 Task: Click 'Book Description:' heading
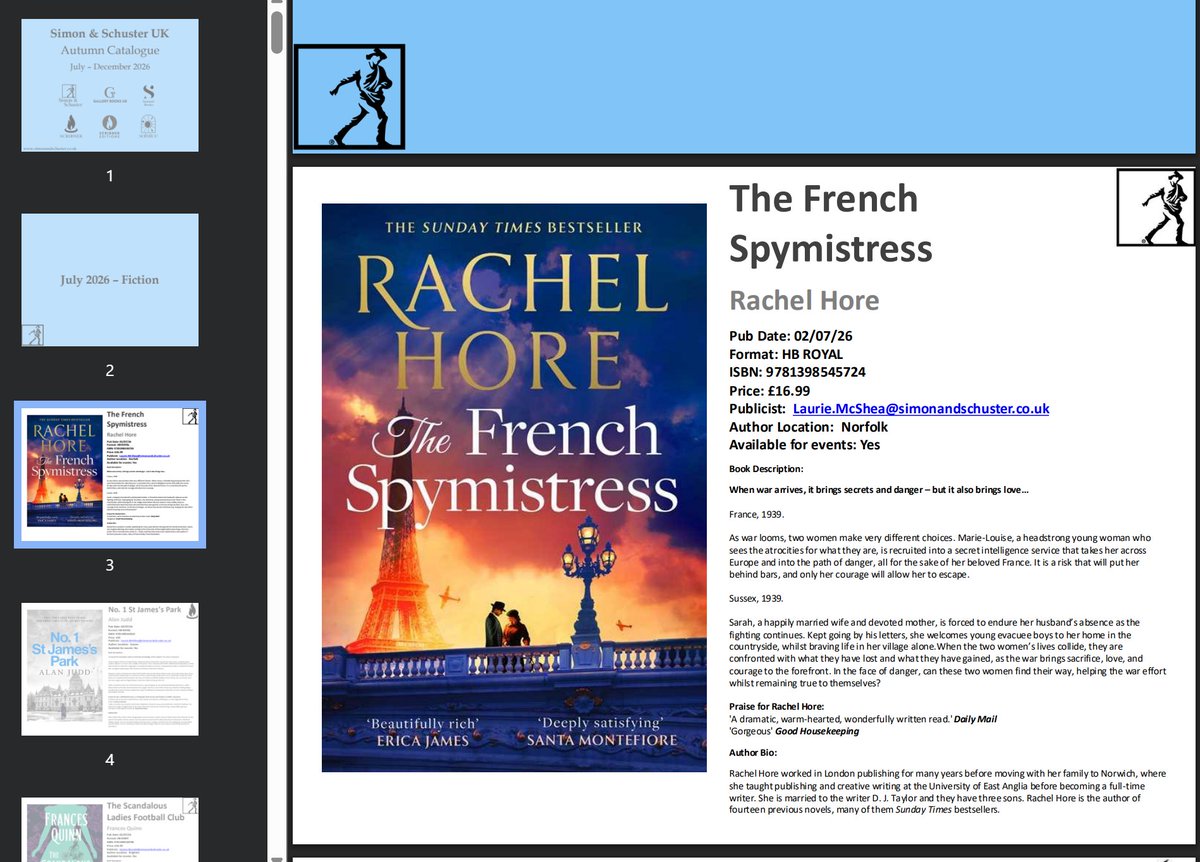(x=766, y=468)
